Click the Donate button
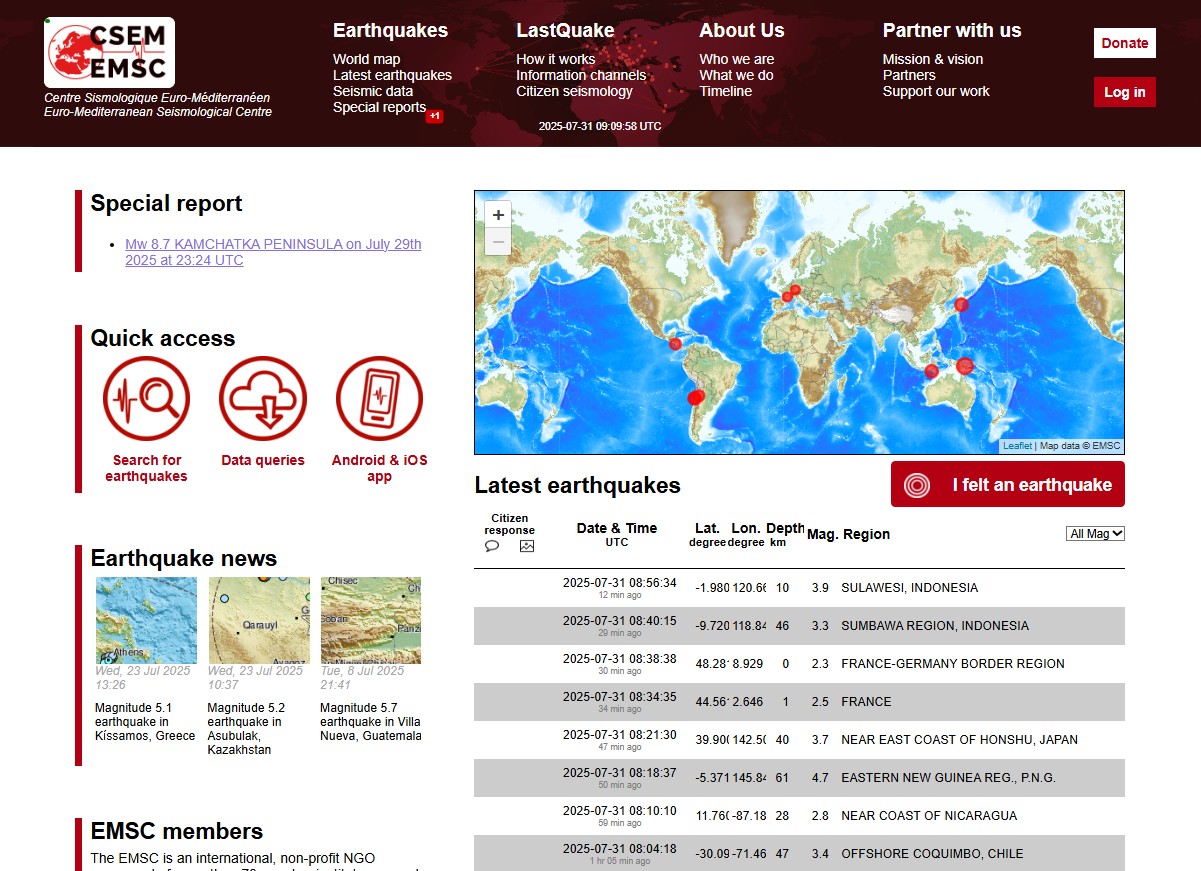1201x871 pixels. point(1125,43)
